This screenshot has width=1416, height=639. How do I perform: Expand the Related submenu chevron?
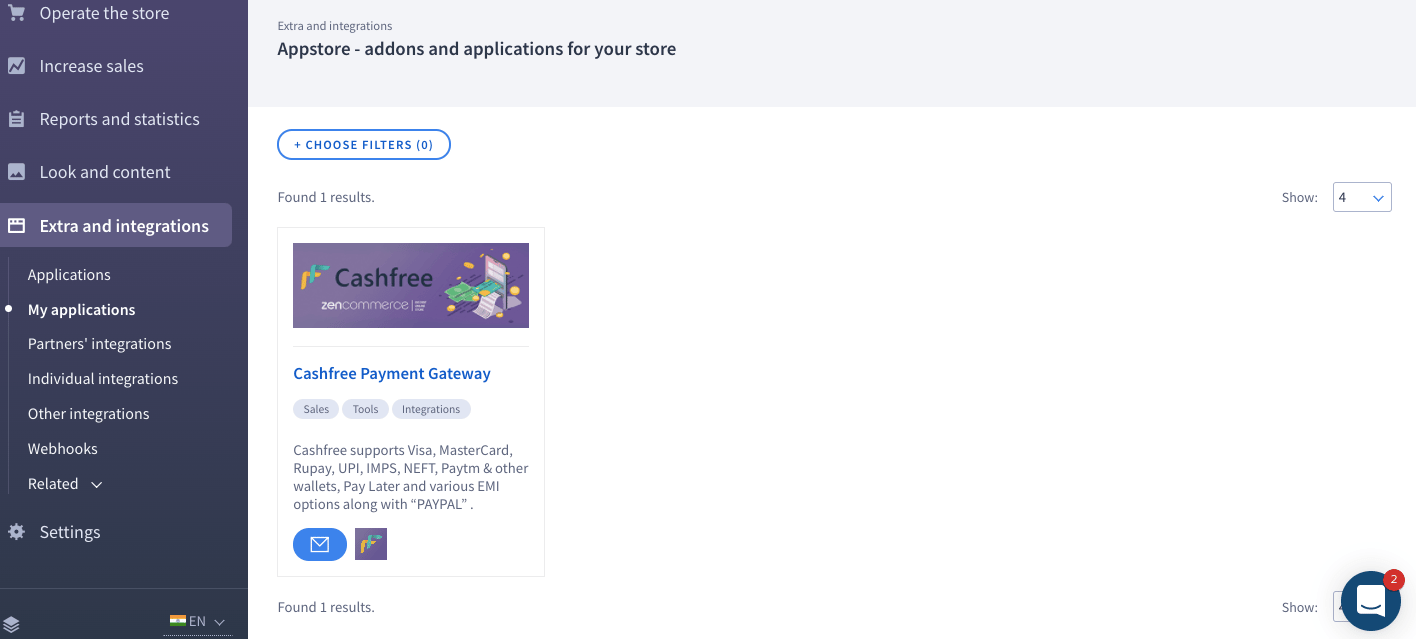97,484
